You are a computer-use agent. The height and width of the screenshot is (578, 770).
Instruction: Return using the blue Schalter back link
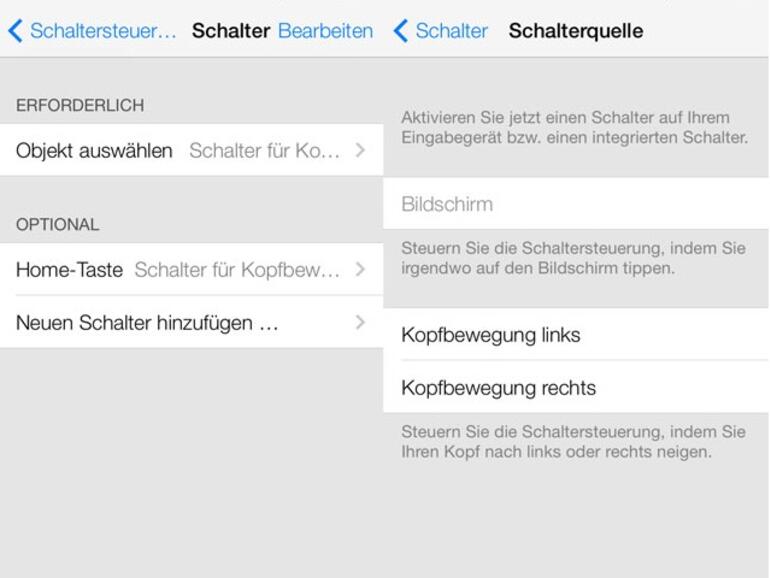coord(451,31)
